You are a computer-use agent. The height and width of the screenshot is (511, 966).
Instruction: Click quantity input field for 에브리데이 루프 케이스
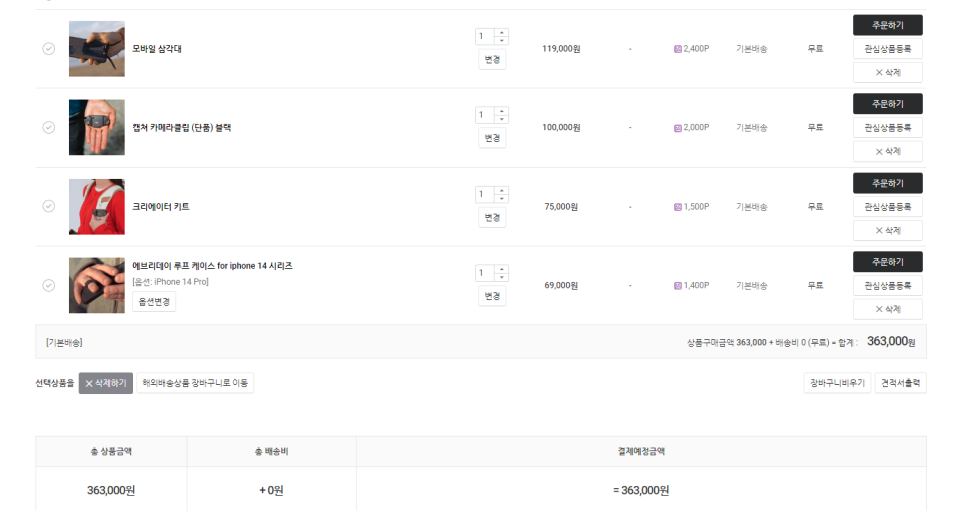[x=485, y=273]
